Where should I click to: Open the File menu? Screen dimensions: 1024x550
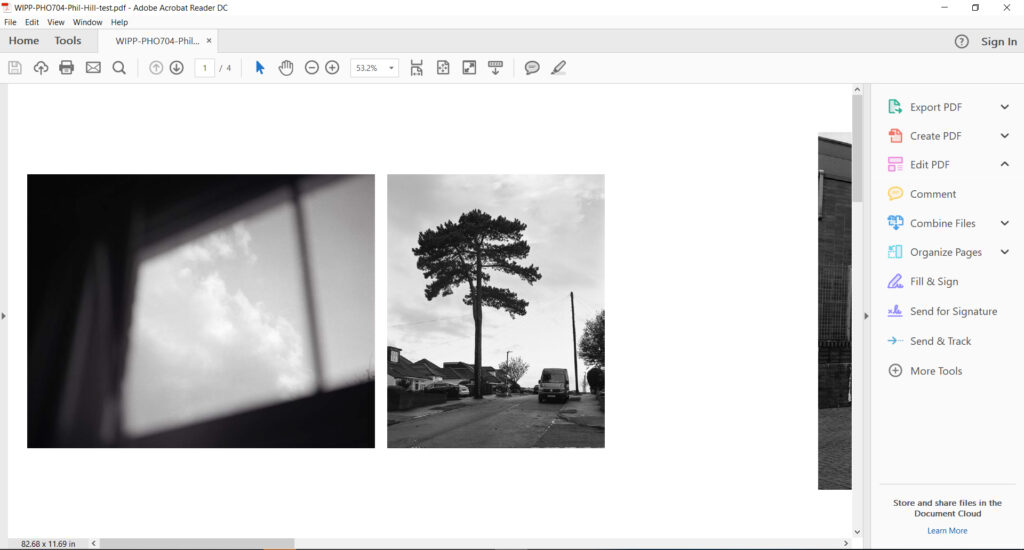pos(10,22)
